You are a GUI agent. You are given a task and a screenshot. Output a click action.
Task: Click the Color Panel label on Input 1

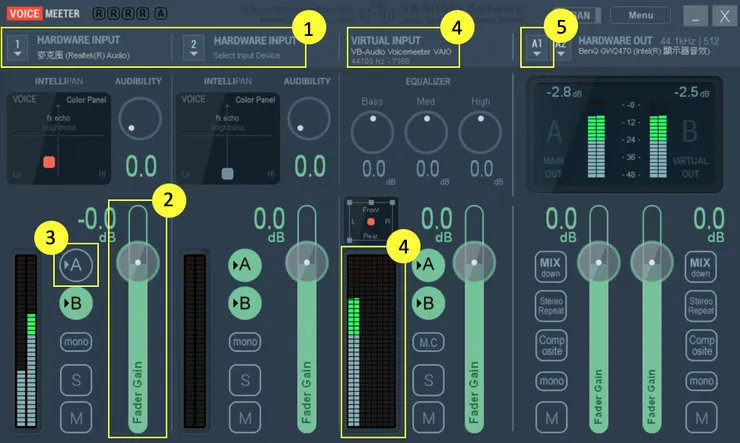point(86,100)
